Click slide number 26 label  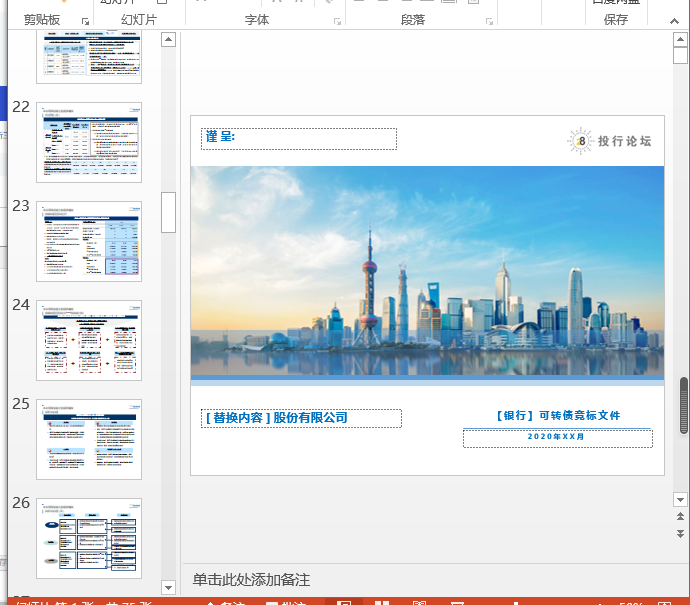coord(21,503)
